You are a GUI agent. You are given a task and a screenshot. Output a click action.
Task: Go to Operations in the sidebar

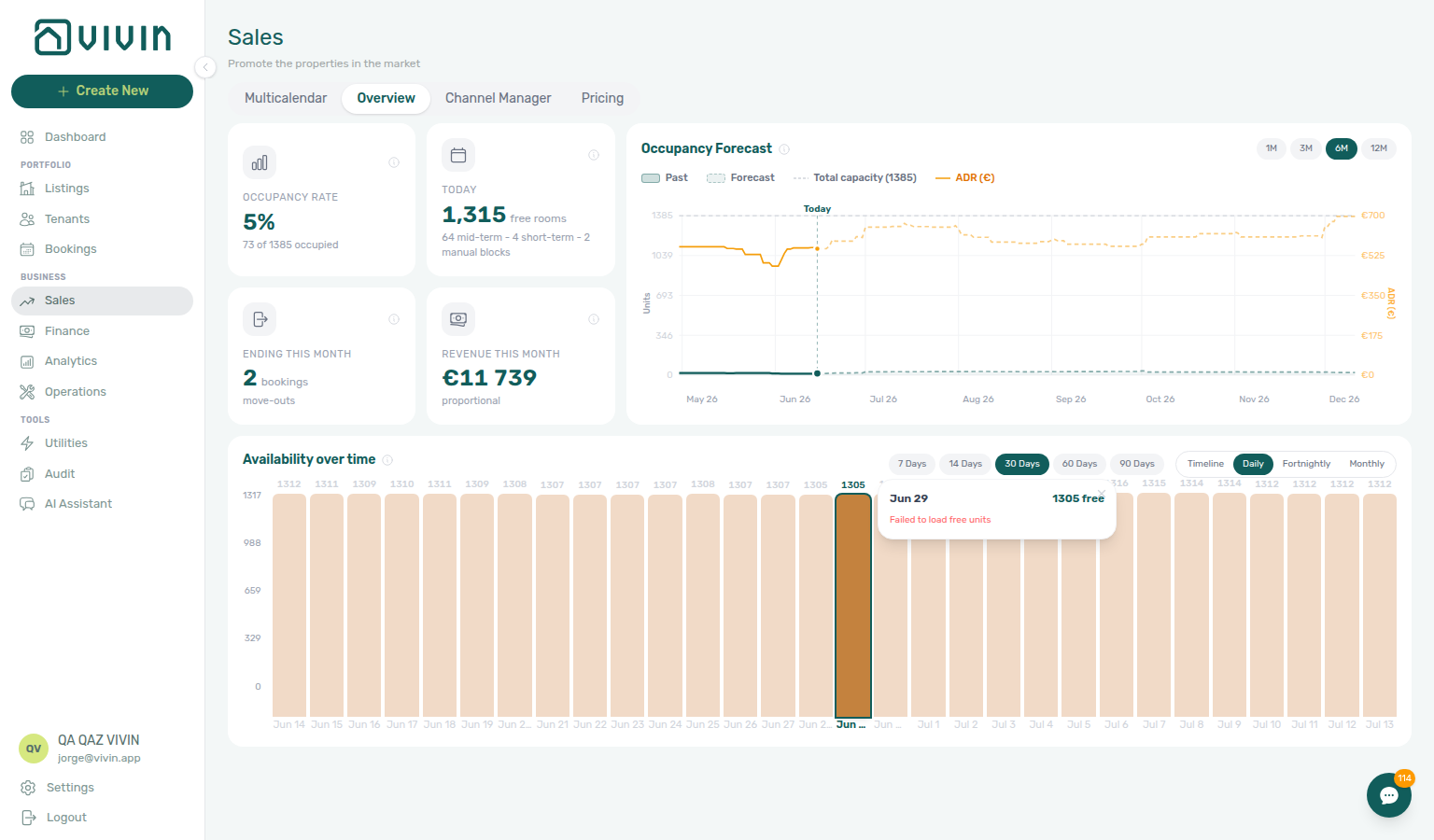point(103,392)
